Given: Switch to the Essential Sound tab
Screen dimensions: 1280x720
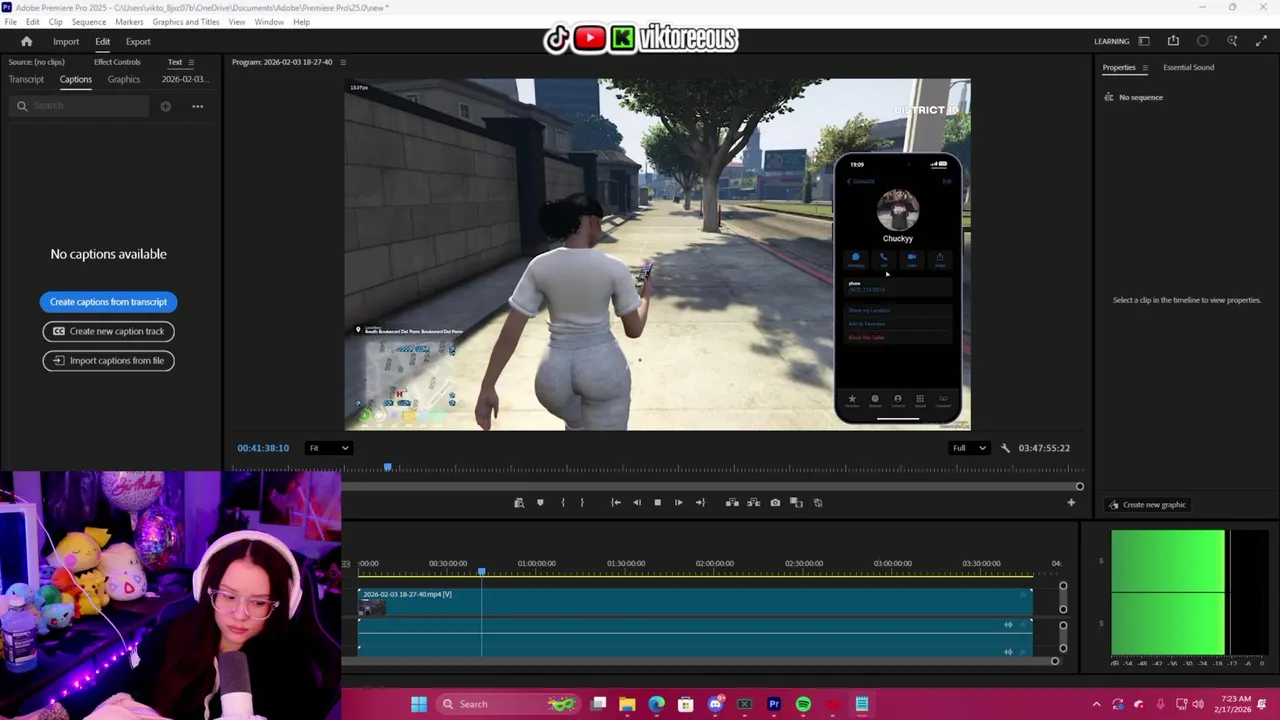Looking at the screenshot, I should (x=1188, y=67).
